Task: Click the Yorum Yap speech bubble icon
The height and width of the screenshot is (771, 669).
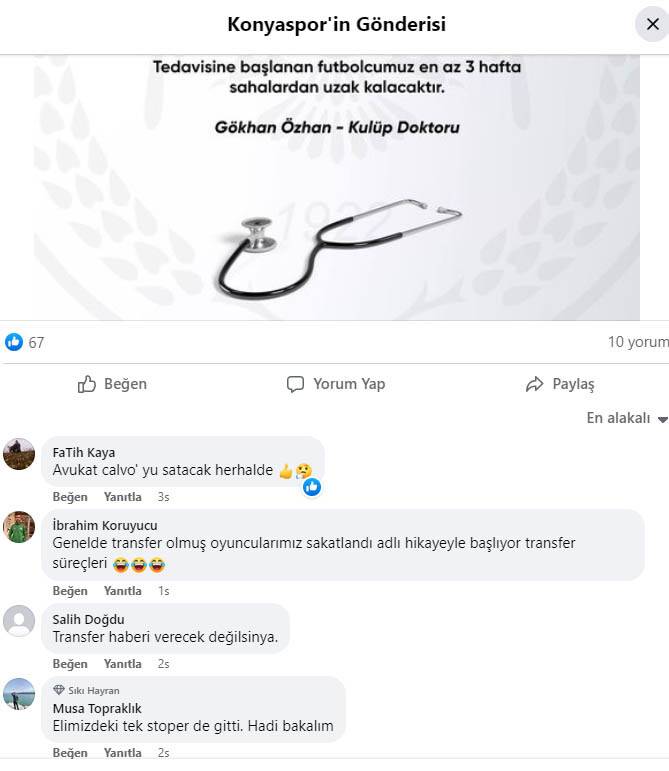Action: (x=295, y=384)
